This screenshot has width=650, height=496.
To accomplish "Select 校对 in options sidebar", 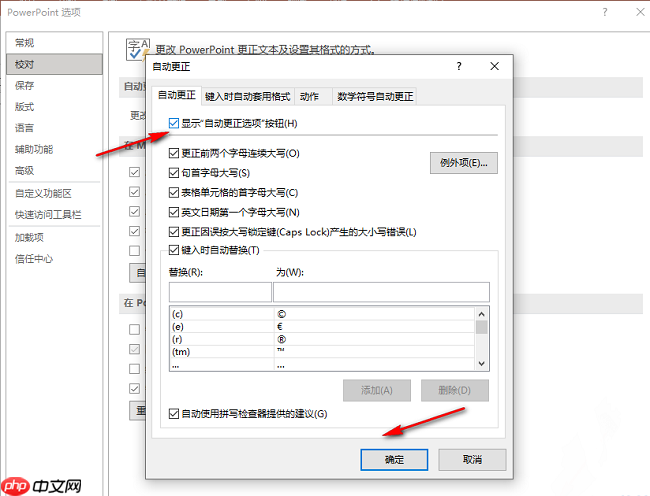I will [x=54, y=64].
